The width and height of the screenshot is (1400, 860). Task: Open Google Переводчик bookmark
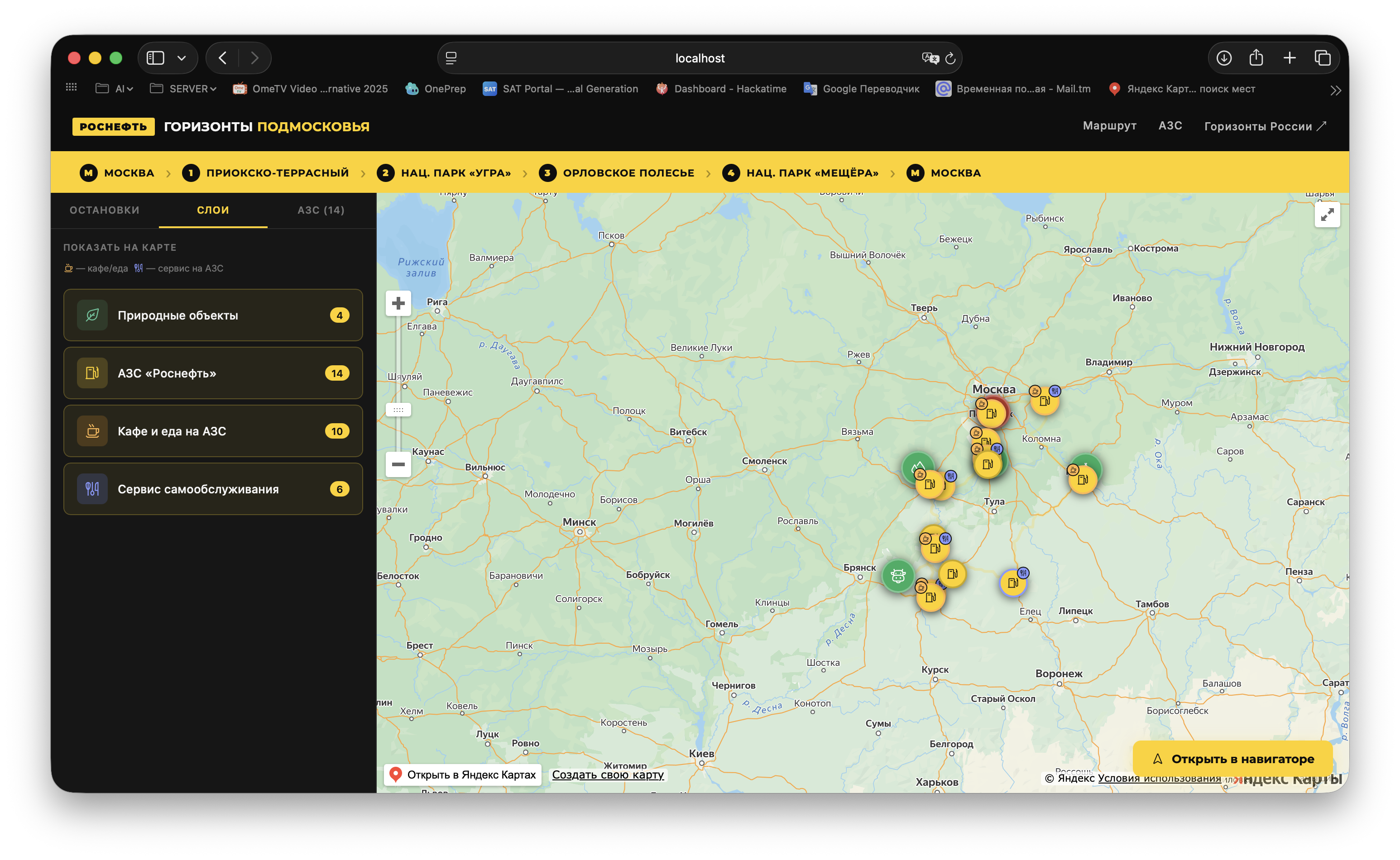(x=861, y=89)
